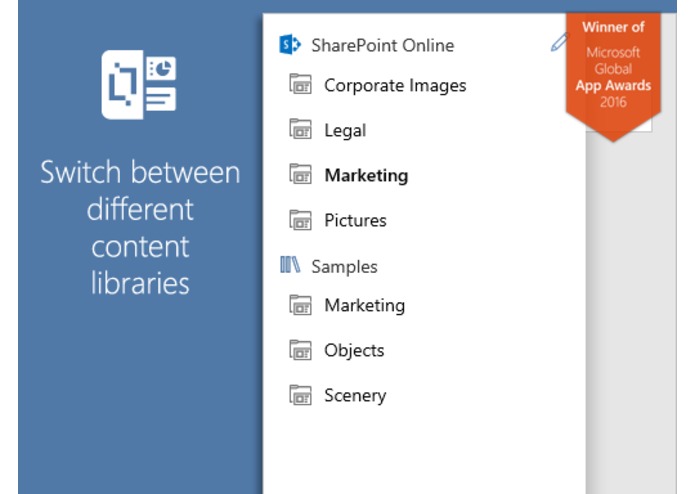695x494 pixels.
Task: Open the Scenery library
Action: pos(355,396)
